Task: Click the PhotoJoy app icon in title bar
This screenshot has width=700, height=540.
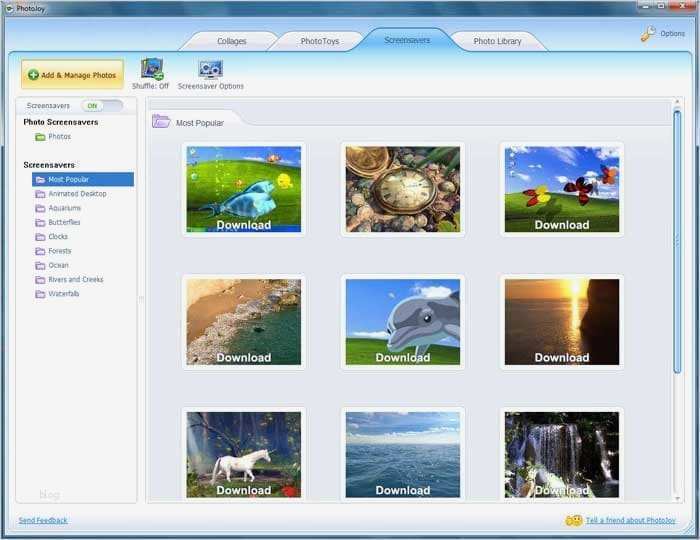Action: pos(9,8)
